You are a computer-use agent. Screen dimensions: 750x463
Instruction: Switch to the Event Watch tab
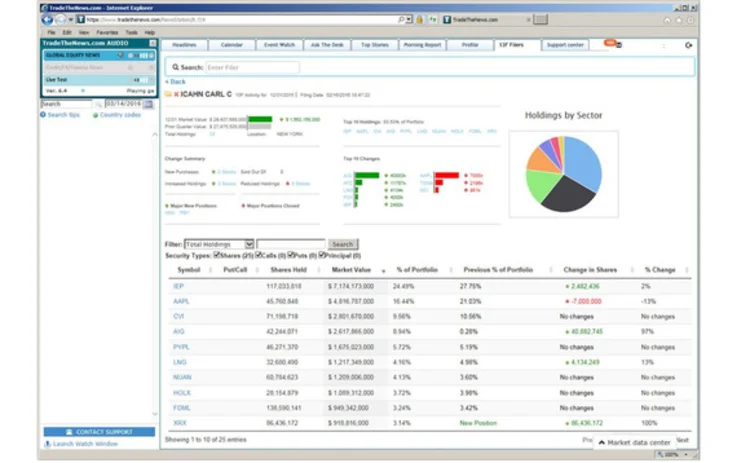[x=279, y=45]
